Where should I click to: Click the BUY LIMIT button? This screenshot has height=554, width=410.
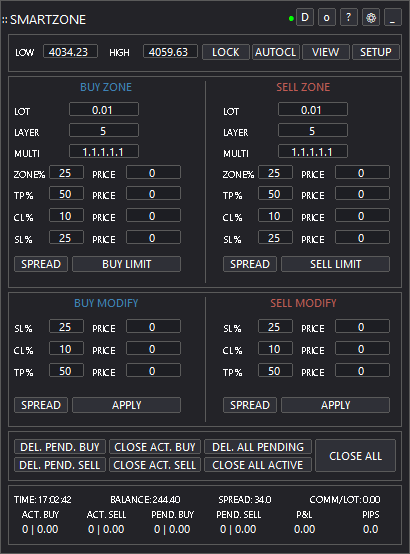point(127,264)
